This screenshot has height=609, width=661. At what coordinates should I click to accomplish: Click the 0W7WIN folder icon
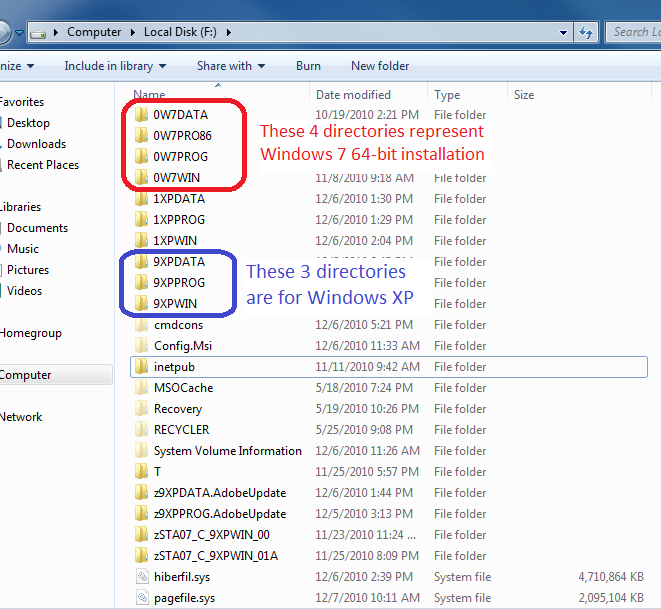point(141,177)
